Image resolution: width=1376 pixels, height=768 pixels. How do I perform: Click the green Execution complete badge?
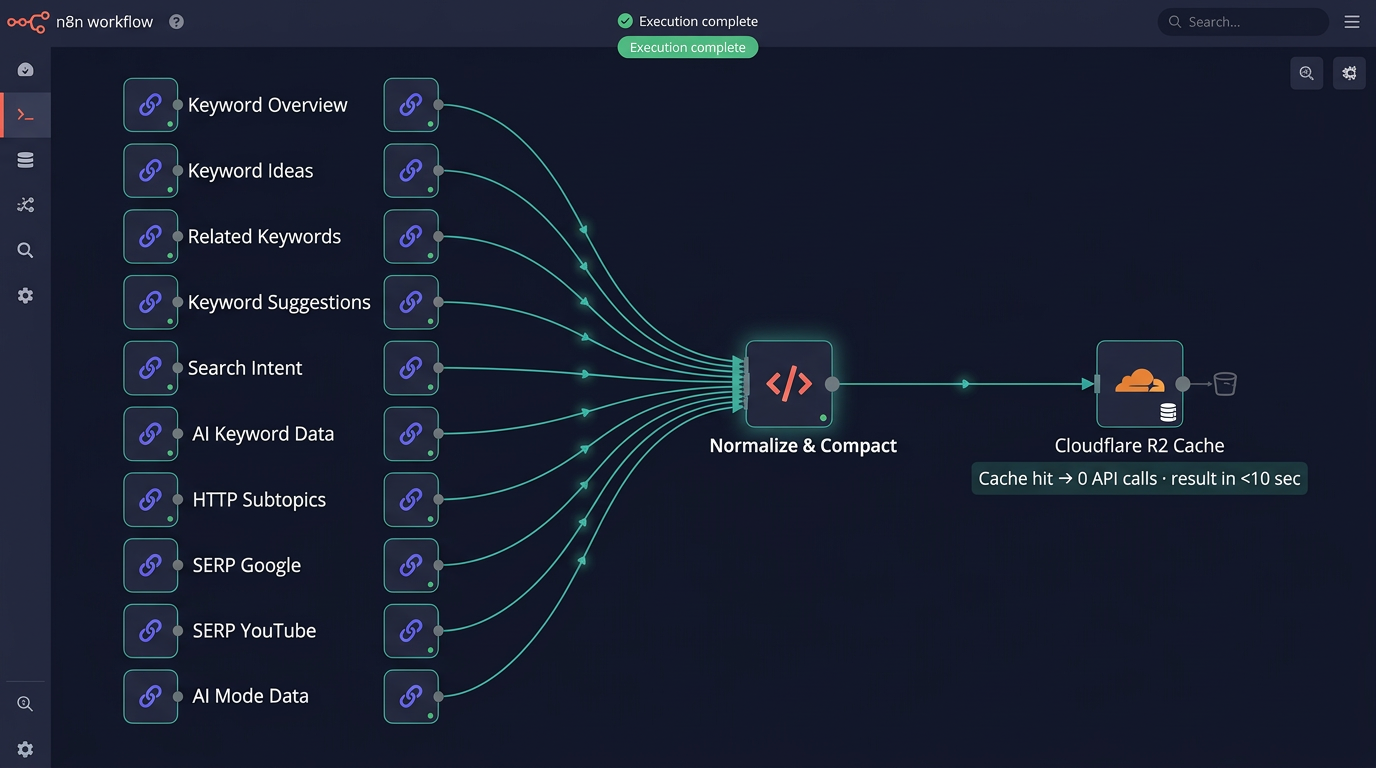[x=688, y=47]
